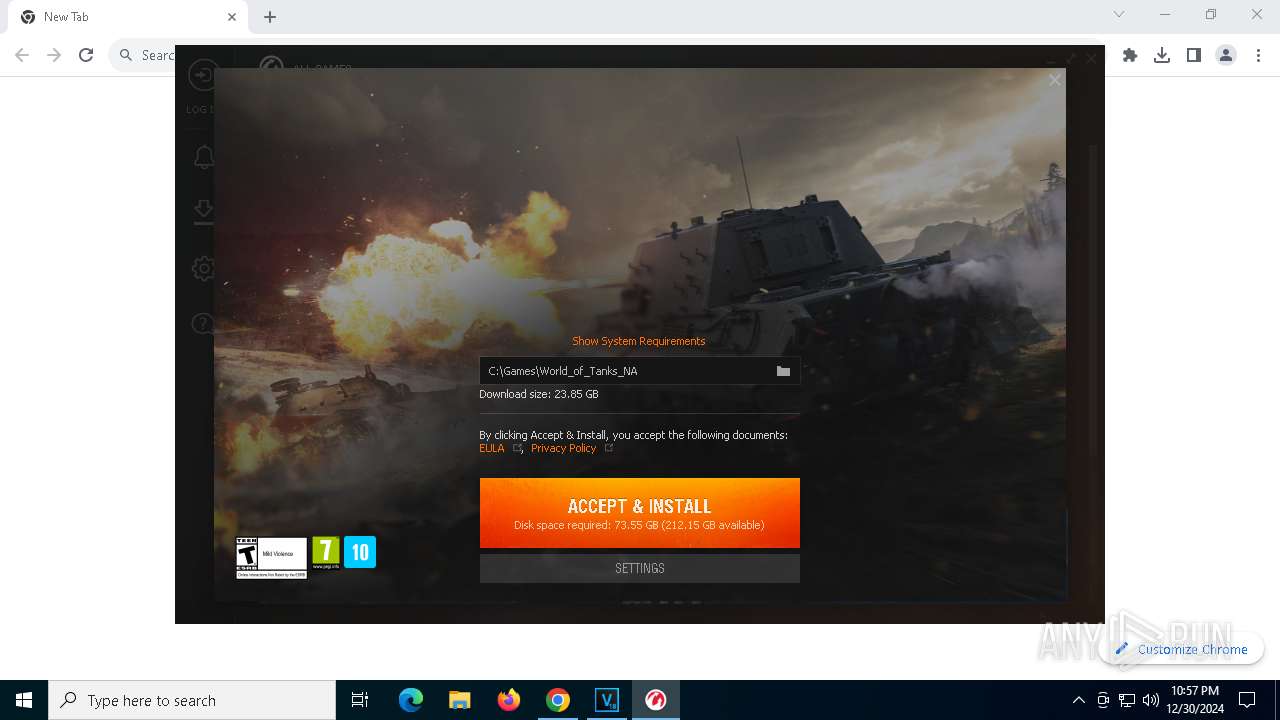Image resolution: width=1280 pixels, height=720 pixels.
Task: Switch to Wargaming Game Center on taskbar
Action: (656, 700)
